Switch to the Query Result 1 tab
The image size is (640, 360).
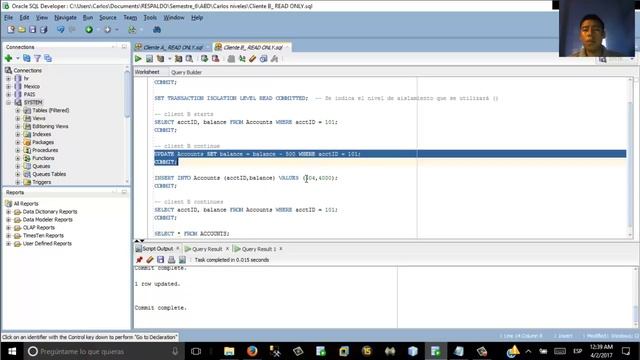[259, 249]
